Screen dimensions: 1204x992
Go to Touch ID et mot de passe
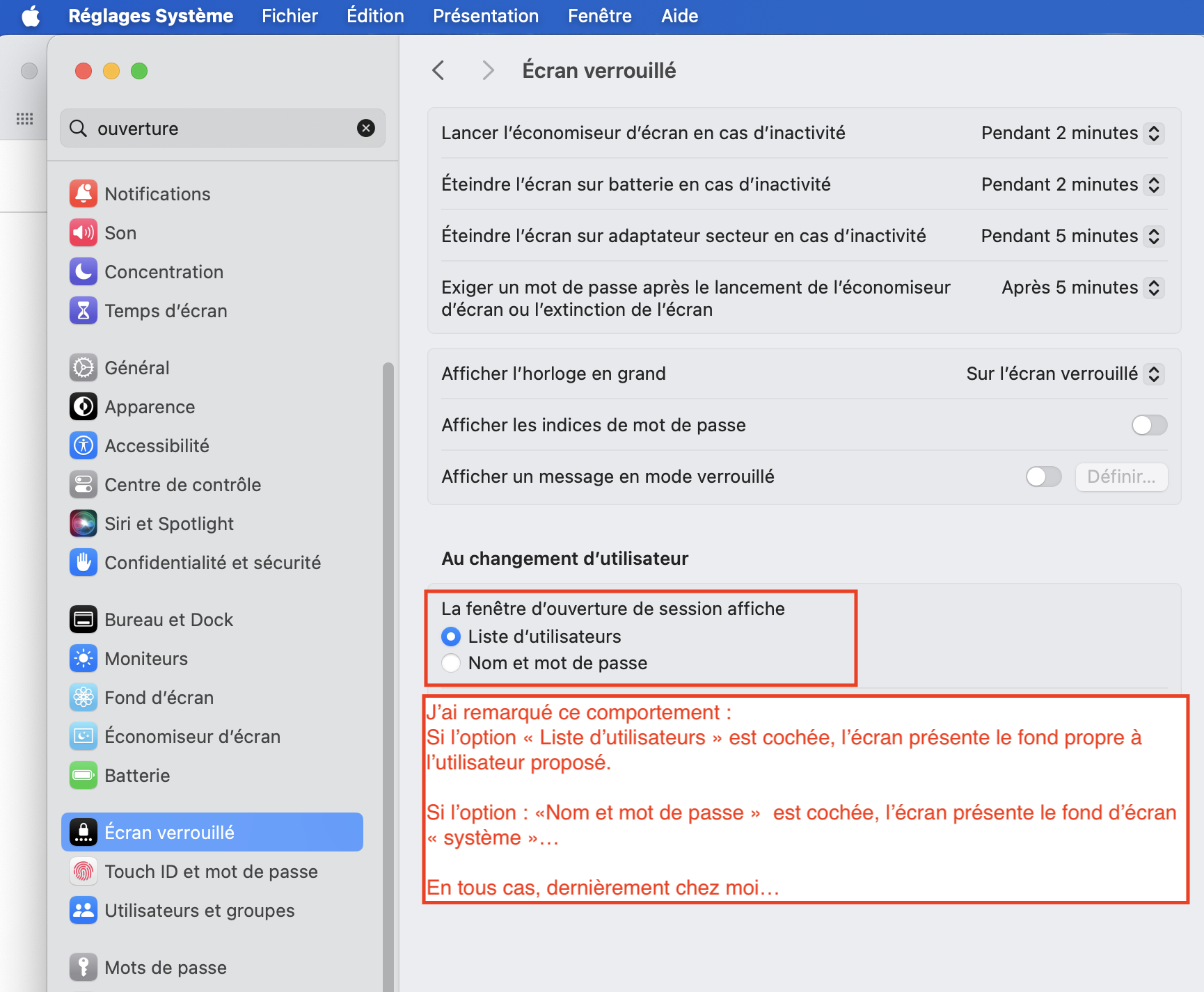coord(212,871)
